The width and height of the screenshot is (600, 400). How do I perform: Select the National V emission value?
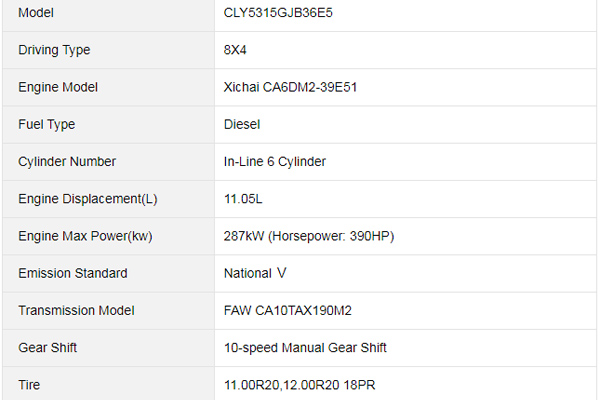255,273
